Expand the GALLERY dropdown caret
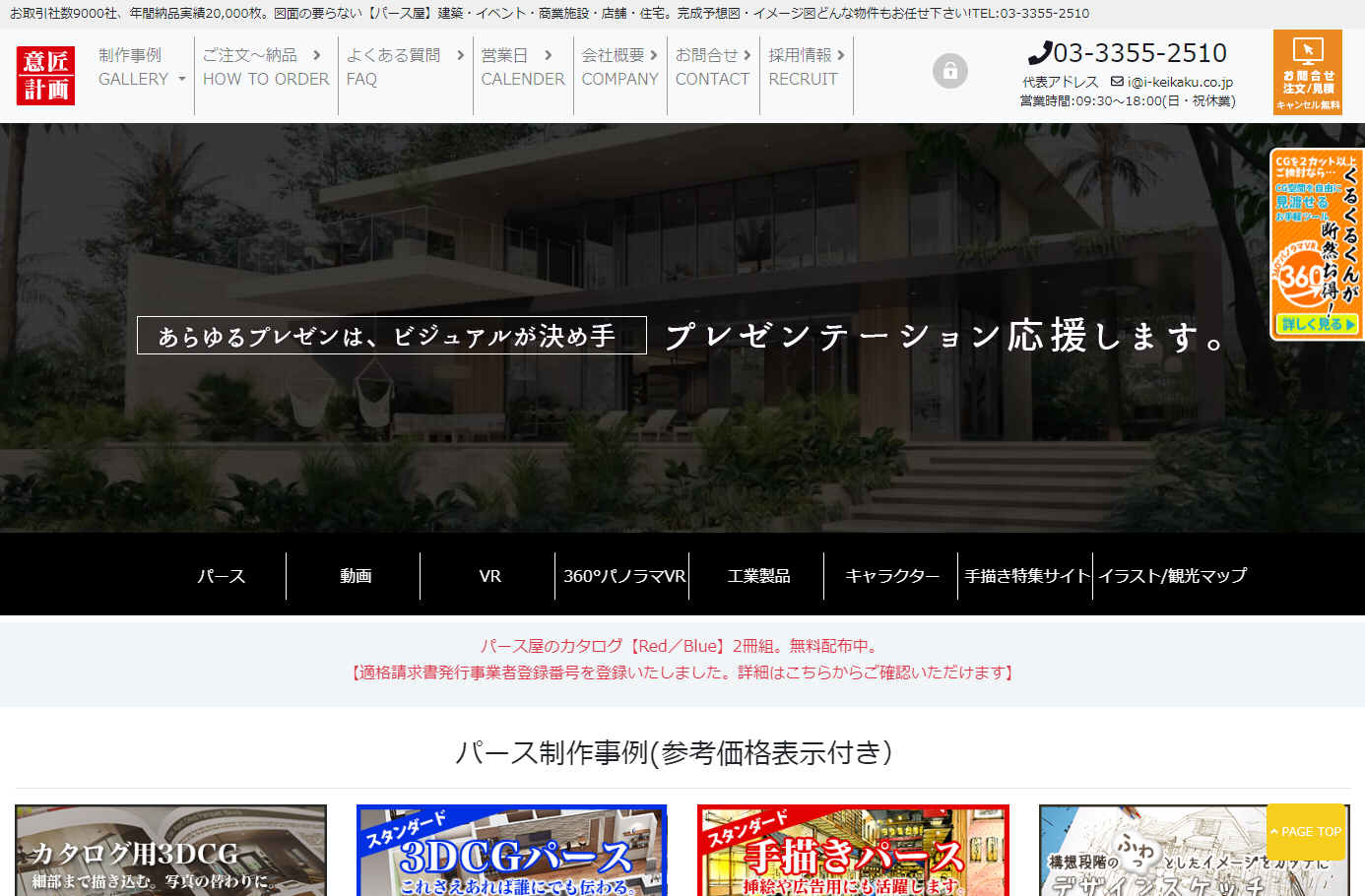Image resolution: width=1365 pixels, height=896 pixels. tap(182, 80)
